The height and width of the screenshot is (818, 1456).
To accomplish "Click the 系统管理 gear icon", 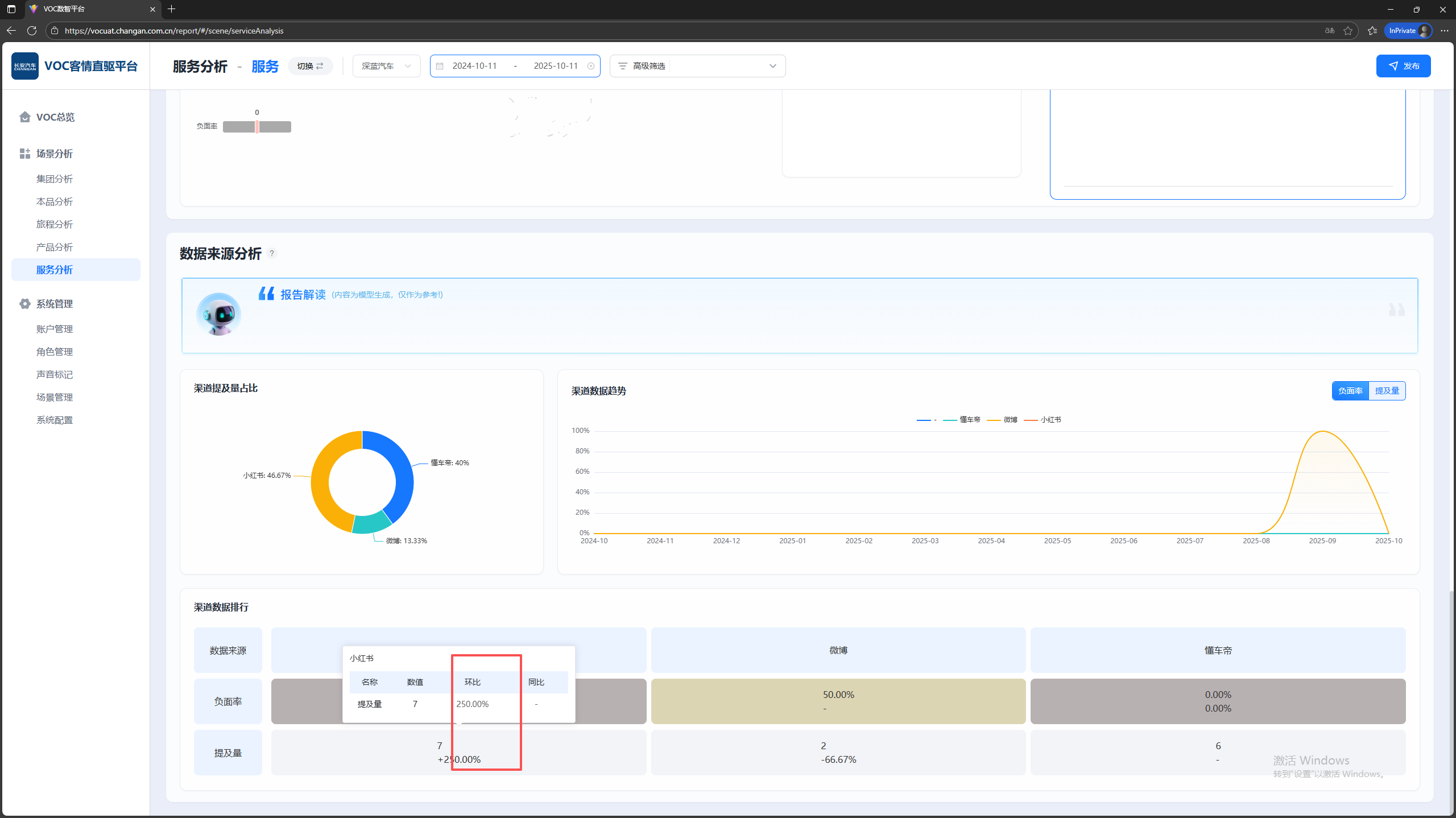I will [x=24, y=304].
